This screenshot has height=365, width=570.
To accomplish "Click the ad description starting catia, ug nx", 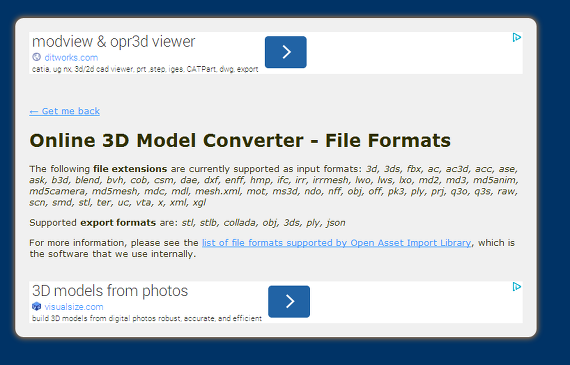I will click(145, 69).
